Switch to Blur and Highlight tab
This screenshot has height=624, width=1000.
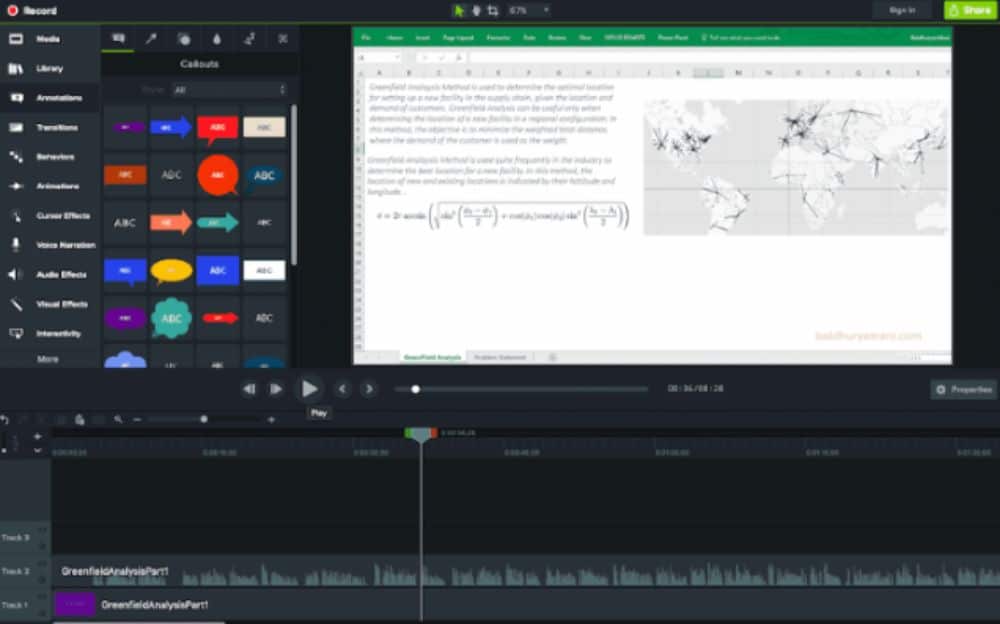217,39
